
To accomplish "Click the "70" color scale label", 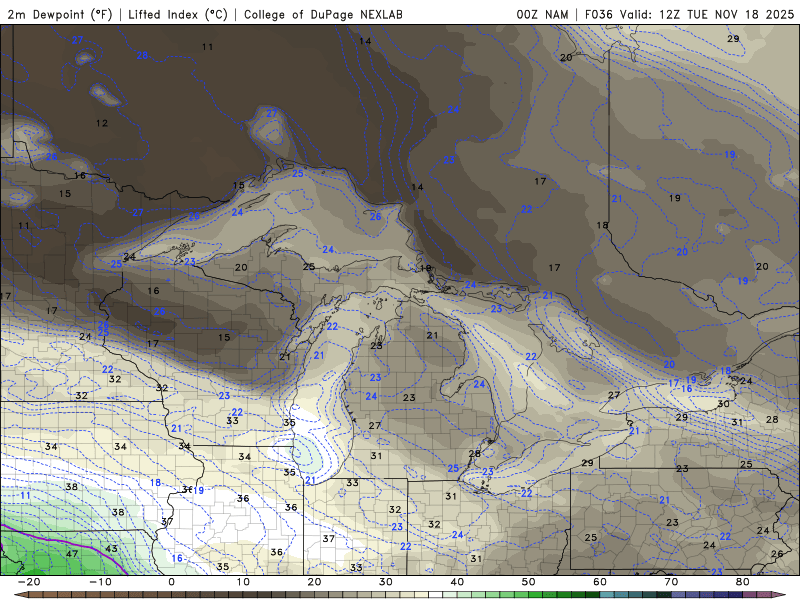I will [671, 582].
